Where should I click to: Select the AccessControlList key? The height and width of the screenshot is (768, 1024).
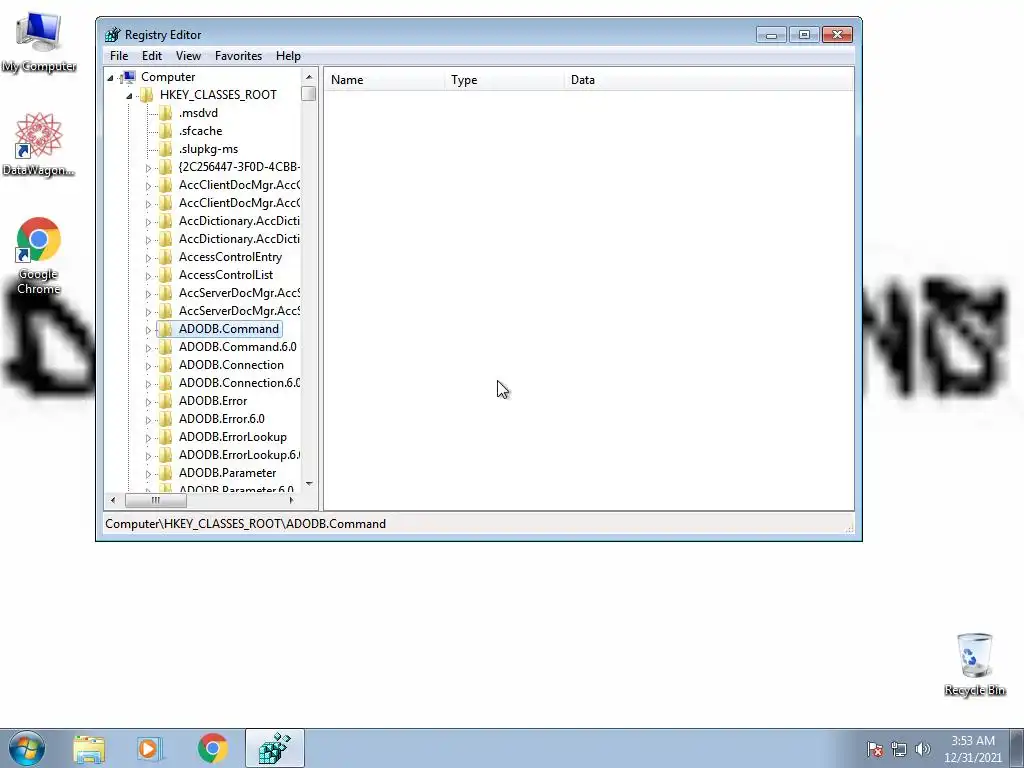coord(226,275)
